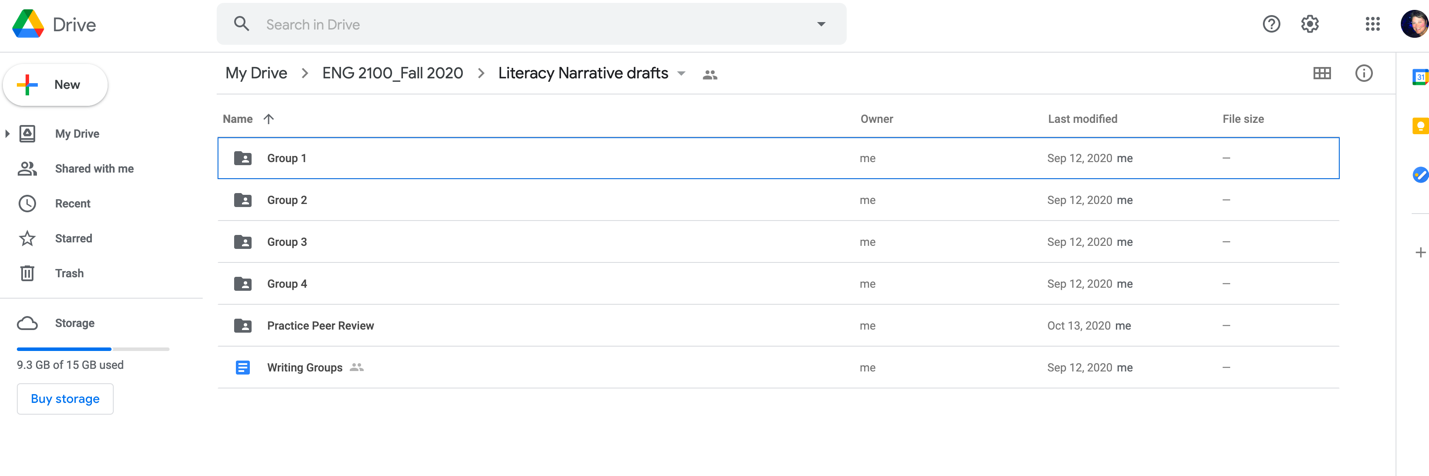Switch to grid layout view

click(1322, 73)
